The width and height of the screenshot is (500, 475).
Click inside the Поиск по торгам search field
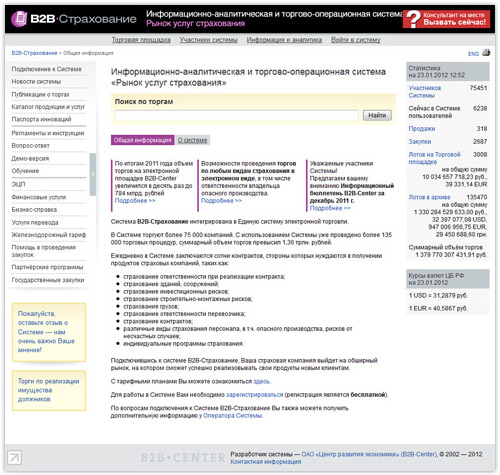237,115
